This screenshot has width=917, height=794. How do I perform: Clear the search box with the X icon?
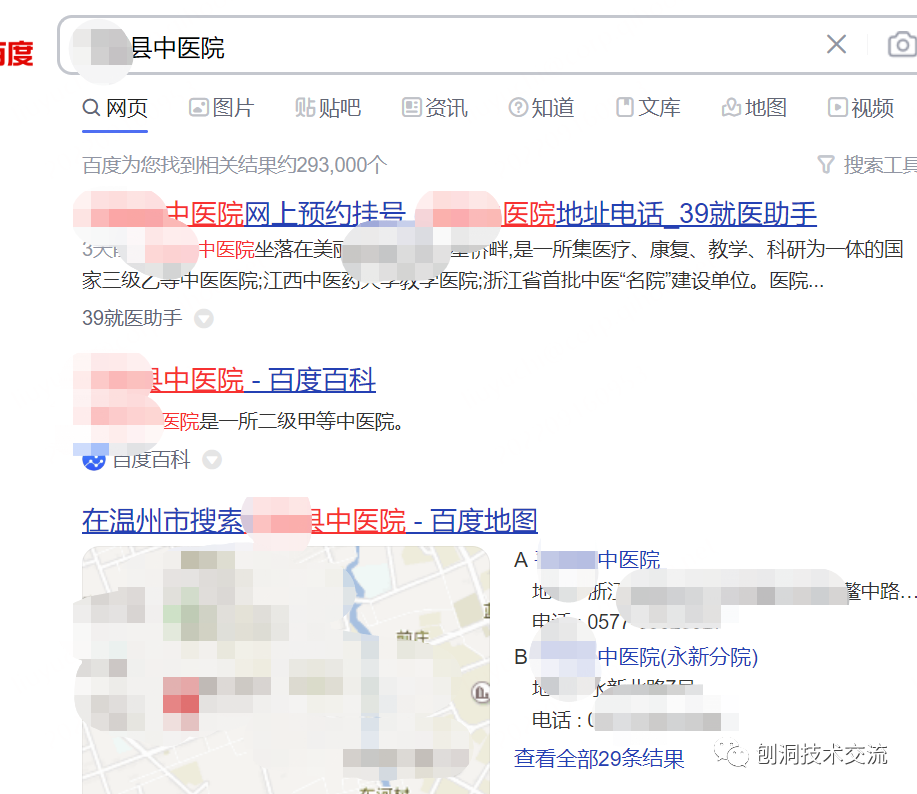coord(836,44)
